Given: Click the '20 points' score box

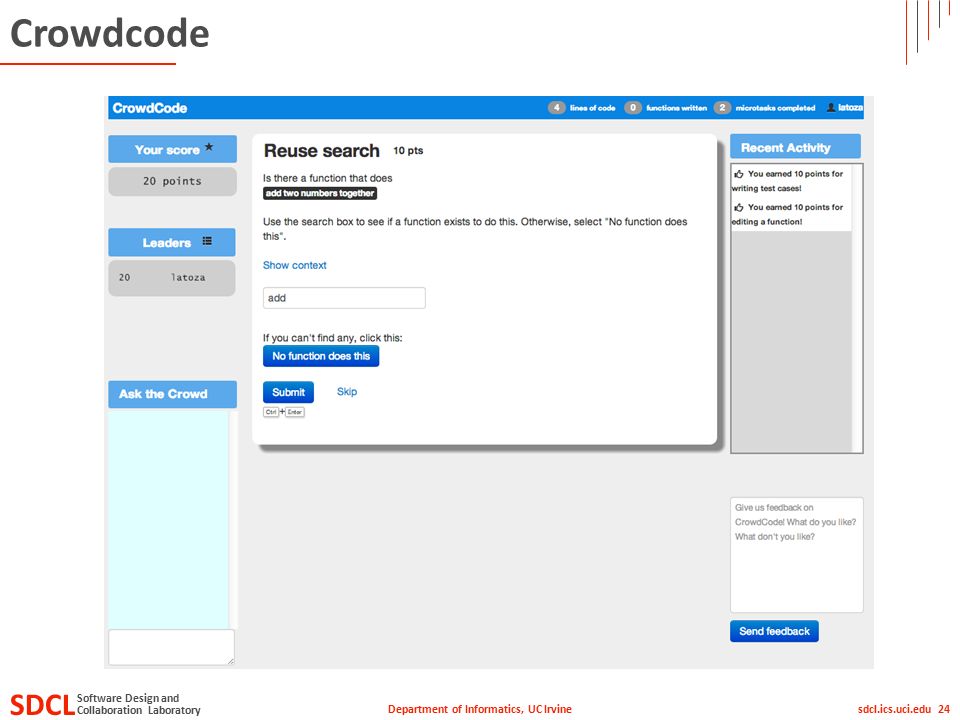Looking at the screenshot, I should point(173,181).
